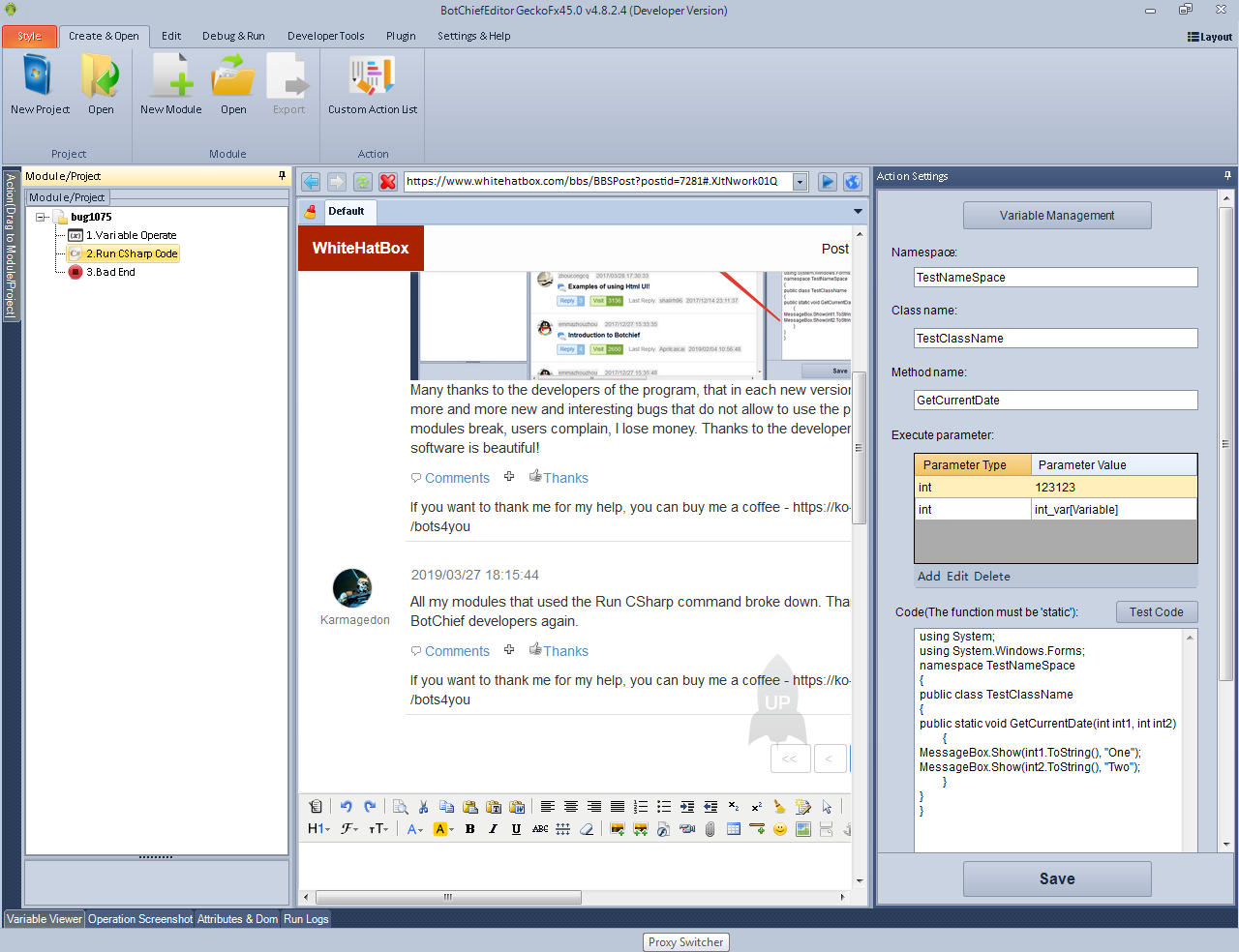Click the New Module icon
This screenshot has height=952, width=1239.
point(171,77)
